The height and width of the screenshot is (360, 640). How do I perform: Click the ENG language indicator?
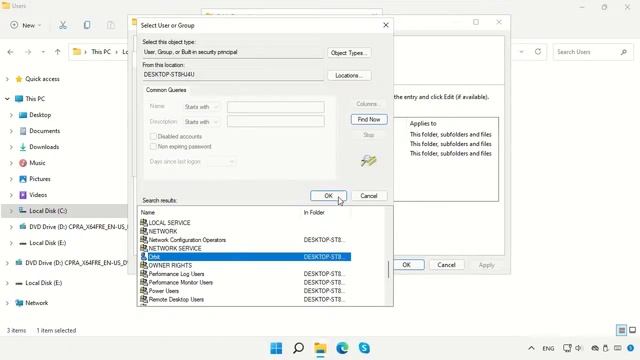coord(548,348)
